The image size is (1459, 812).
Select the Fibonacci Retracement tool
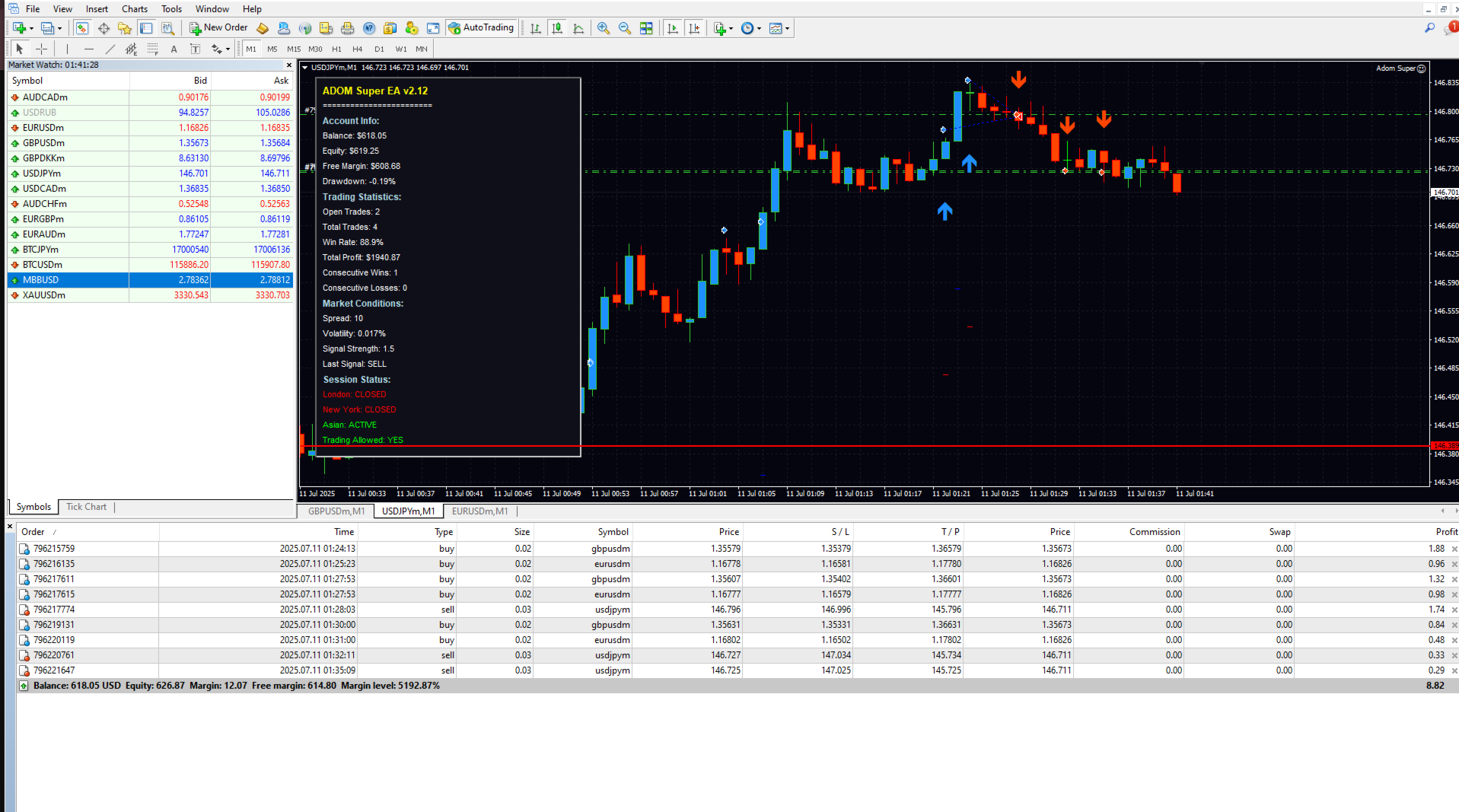click(152, 49)
